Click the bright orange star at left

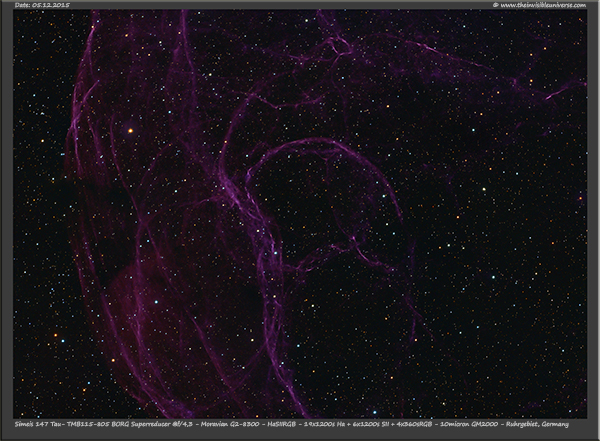[x=129, y=130]
